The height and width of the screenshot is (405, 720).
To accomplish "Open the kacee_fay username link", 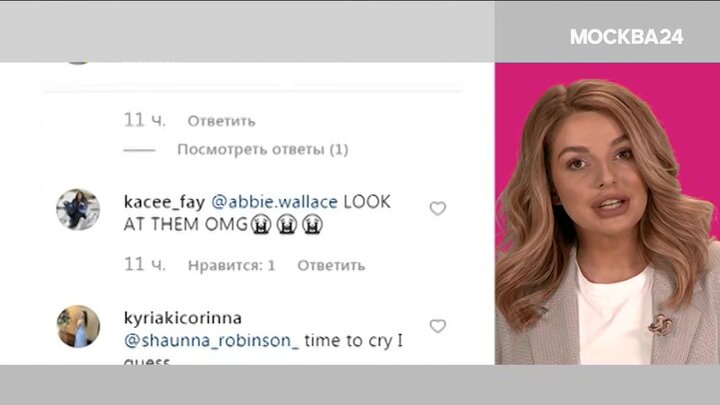I will (x=164, y=202).
